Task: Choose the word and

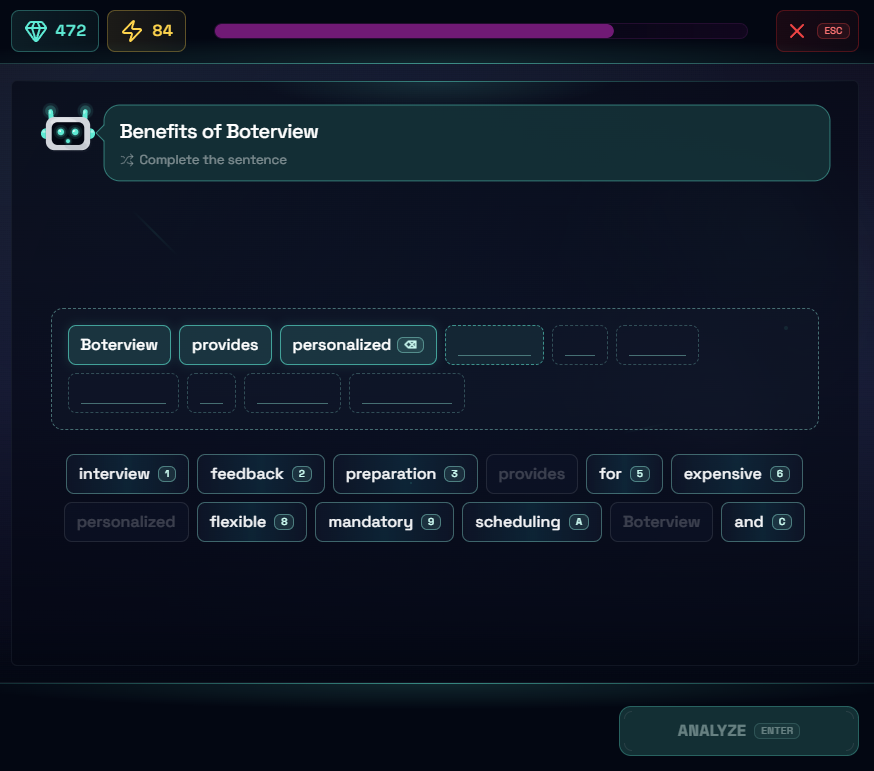Action: (763, 522)
